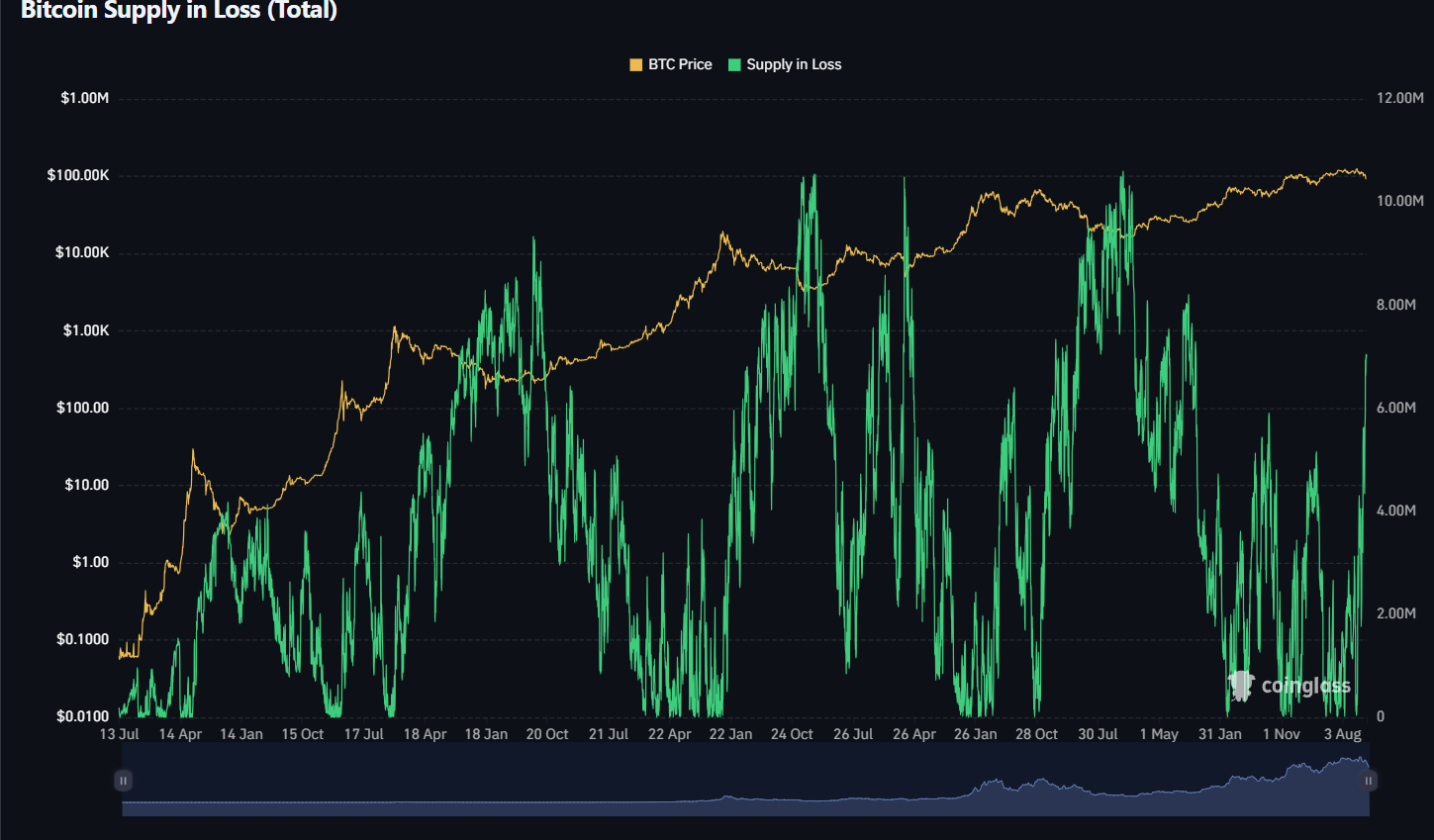Toggle the BTC Price legend series
Viewport: 1434px width, 840px height.
679,64
